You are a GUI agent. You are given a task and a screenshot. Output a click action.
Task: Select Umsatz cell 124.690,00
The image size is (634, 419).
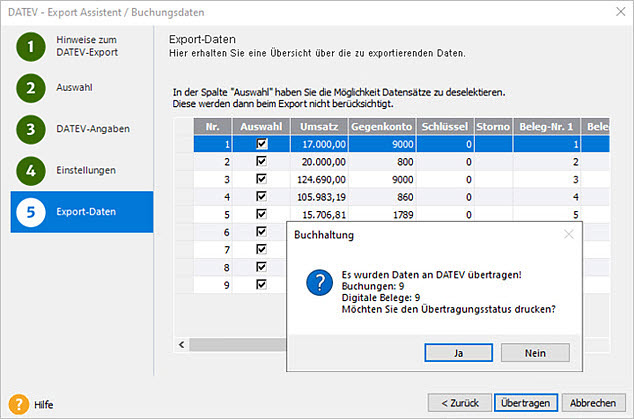point(319,180)
